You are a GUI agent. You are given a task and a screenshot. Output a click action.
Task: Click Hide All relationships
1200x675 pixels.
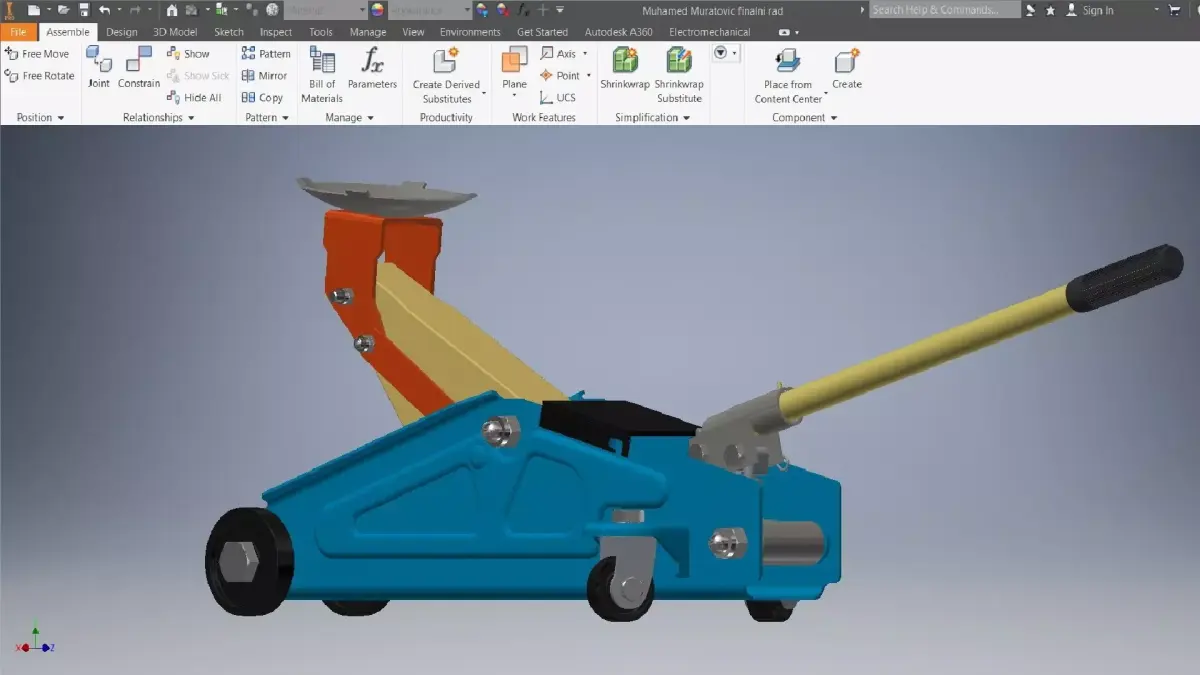click(x=194, y=98)
